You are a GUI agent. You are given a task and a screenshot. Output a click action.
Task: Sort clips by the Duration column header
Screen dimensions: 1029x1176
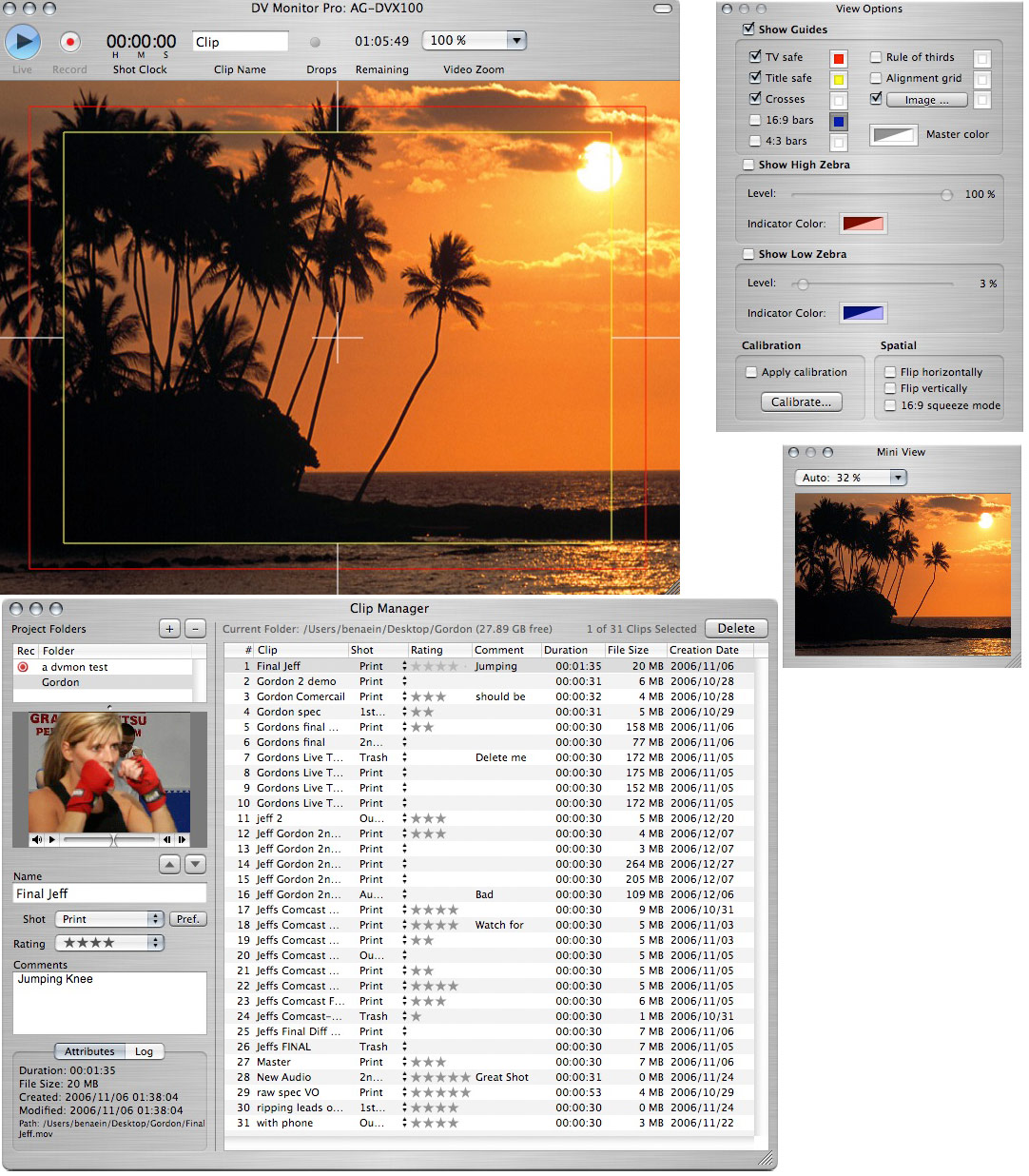(x=572, y=650)
